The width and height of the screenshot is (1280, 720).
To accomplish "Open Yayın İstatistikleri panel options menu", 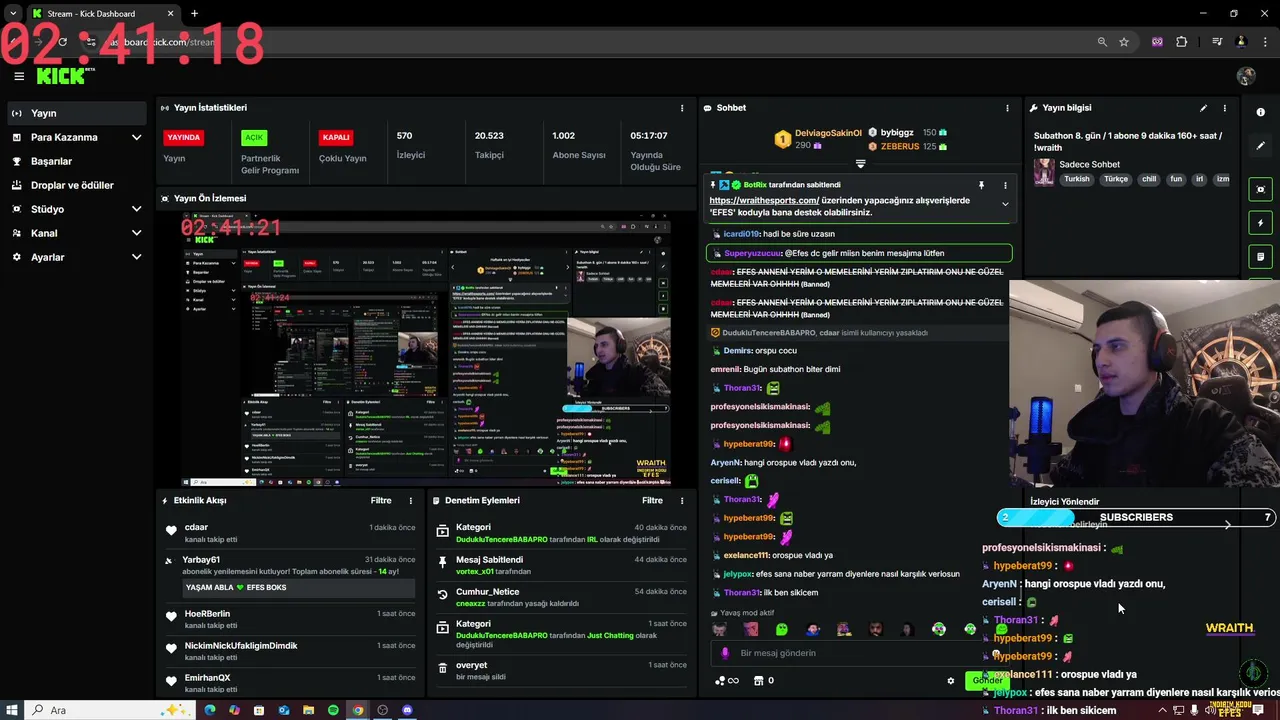I will (682, 108).
